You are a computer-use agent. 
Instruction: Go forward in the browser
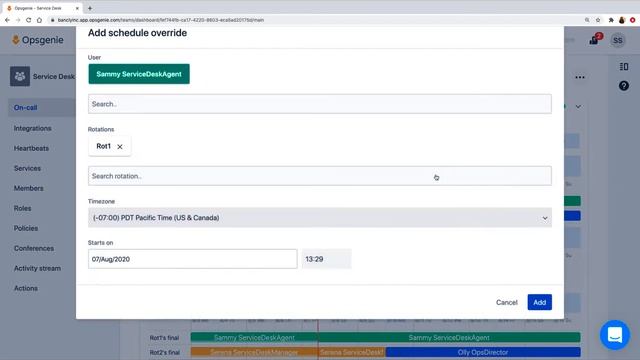(x=18, y=20)
